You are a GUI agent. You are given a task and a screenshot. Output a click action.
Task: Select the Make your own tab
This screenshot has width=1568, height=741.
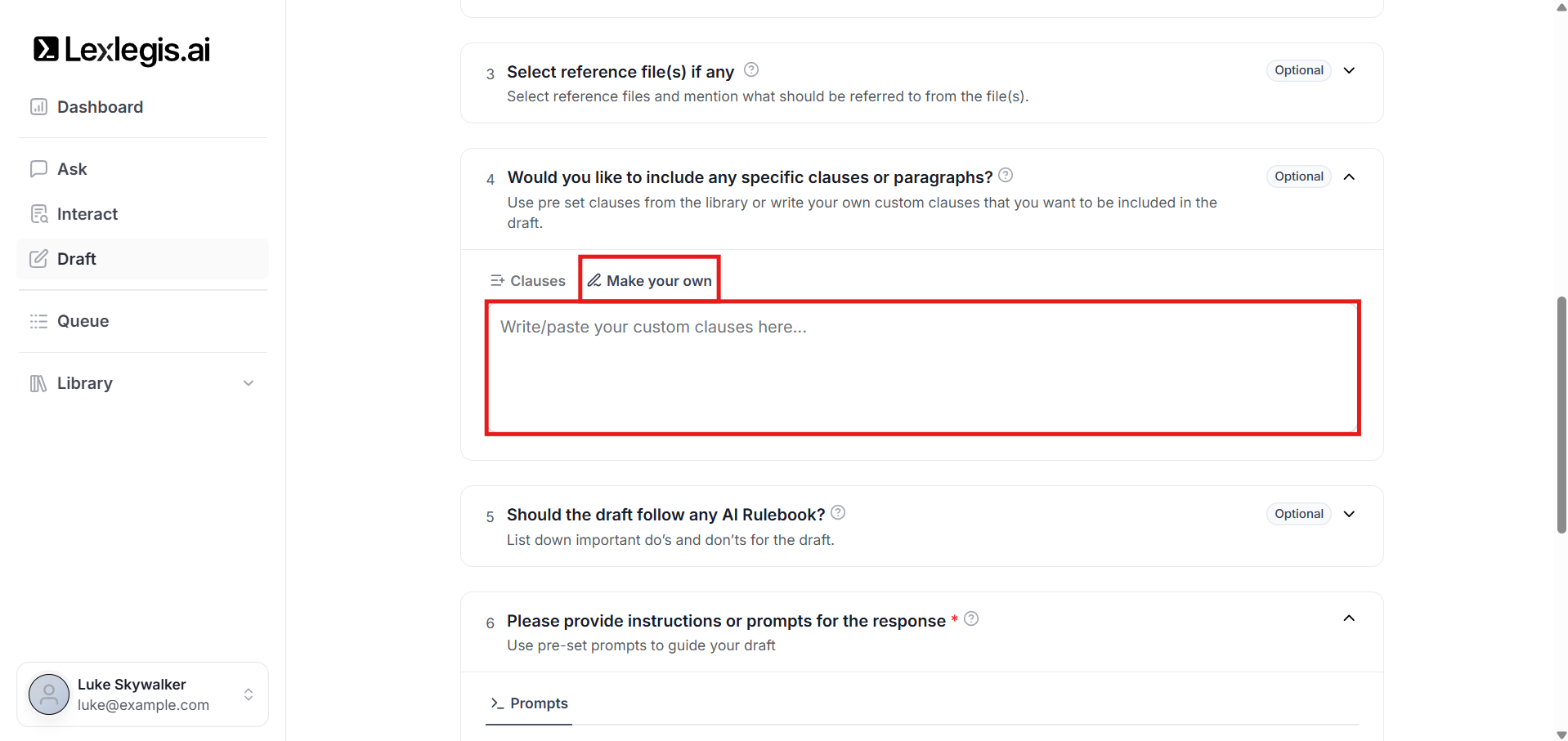(x=650, y=281)
